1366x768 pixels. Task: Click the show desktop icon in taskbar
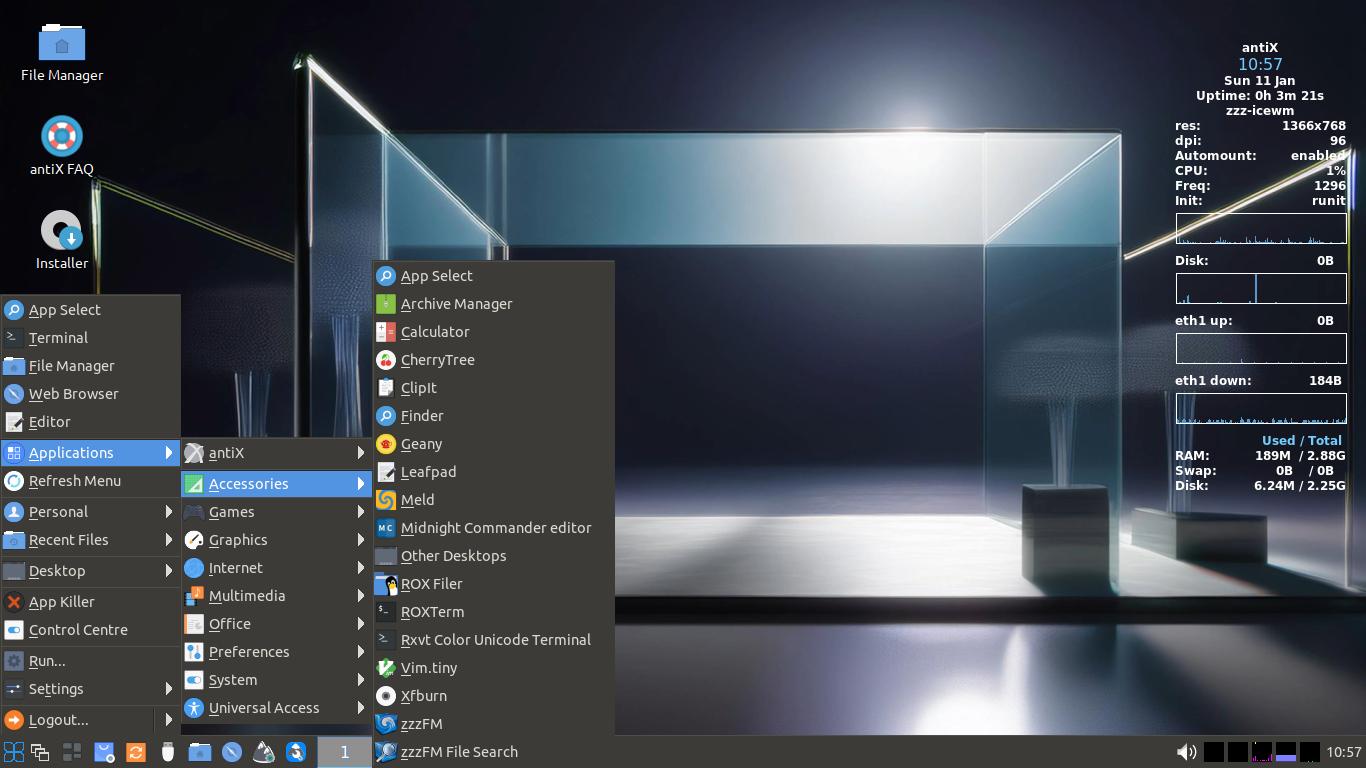click(40, 752)
